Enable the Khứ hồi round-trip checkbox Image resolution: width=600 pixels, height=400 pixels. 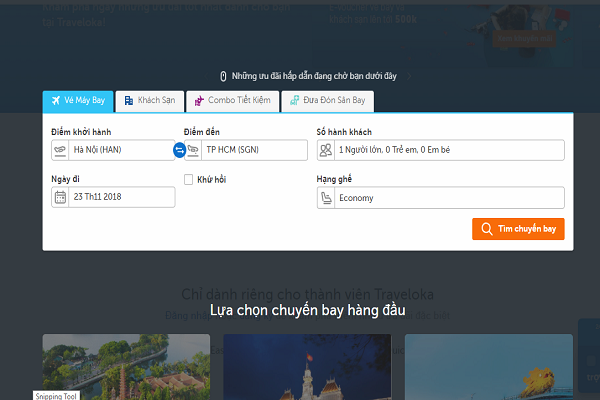pos(188,180)
